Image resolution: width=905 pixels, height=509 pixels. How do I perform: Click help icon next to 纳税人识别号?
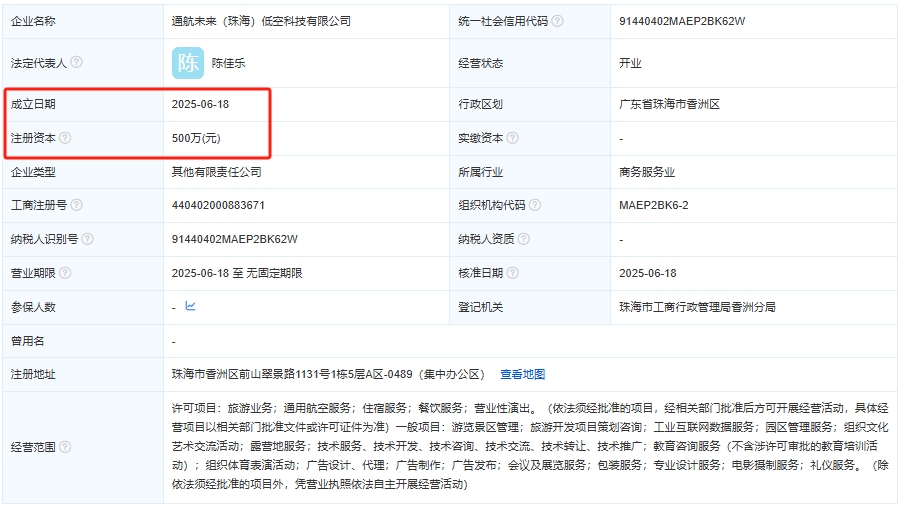(x=87, y=239)
